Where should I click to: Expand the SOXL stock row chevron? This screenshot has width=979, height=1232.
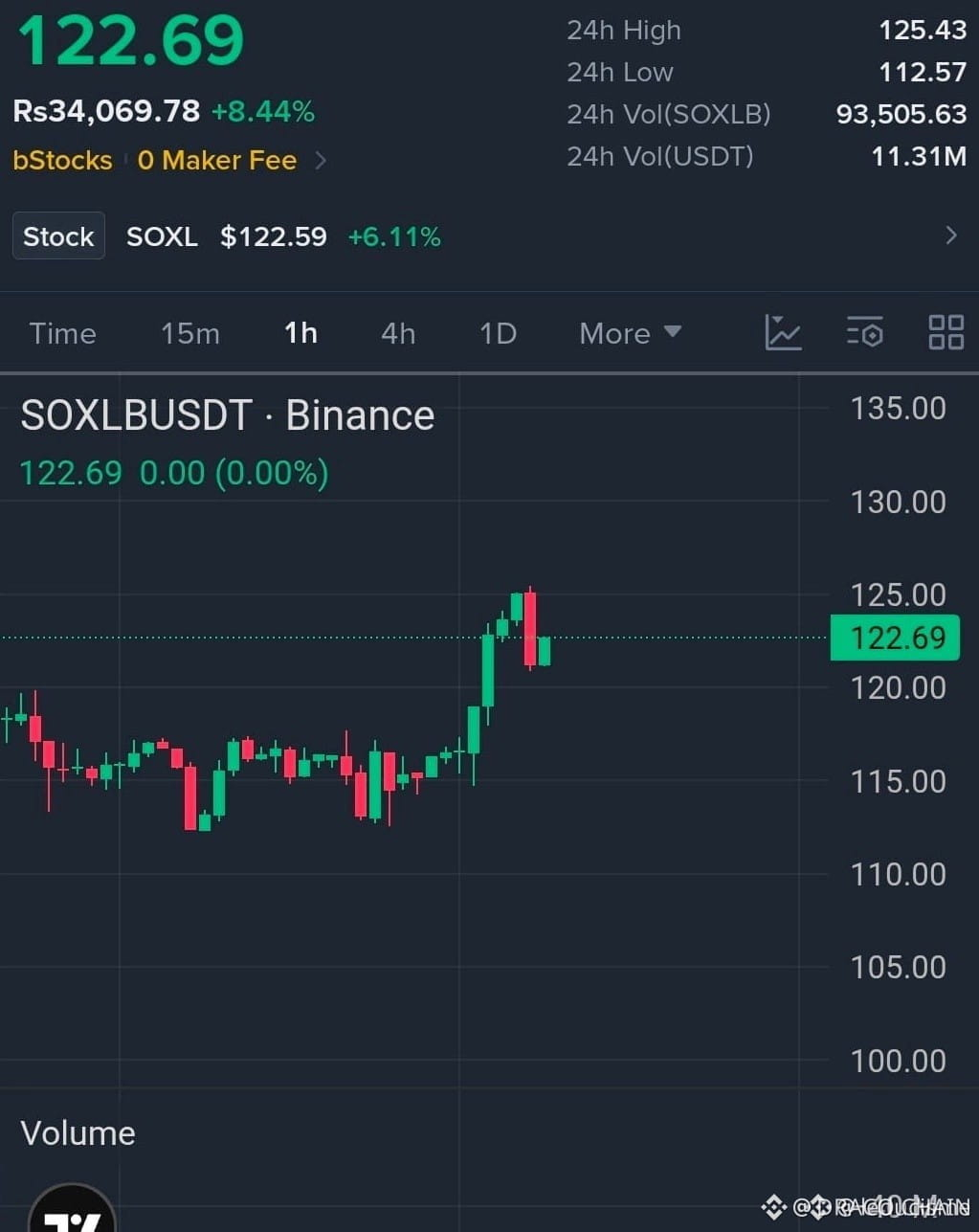(950, 235)
